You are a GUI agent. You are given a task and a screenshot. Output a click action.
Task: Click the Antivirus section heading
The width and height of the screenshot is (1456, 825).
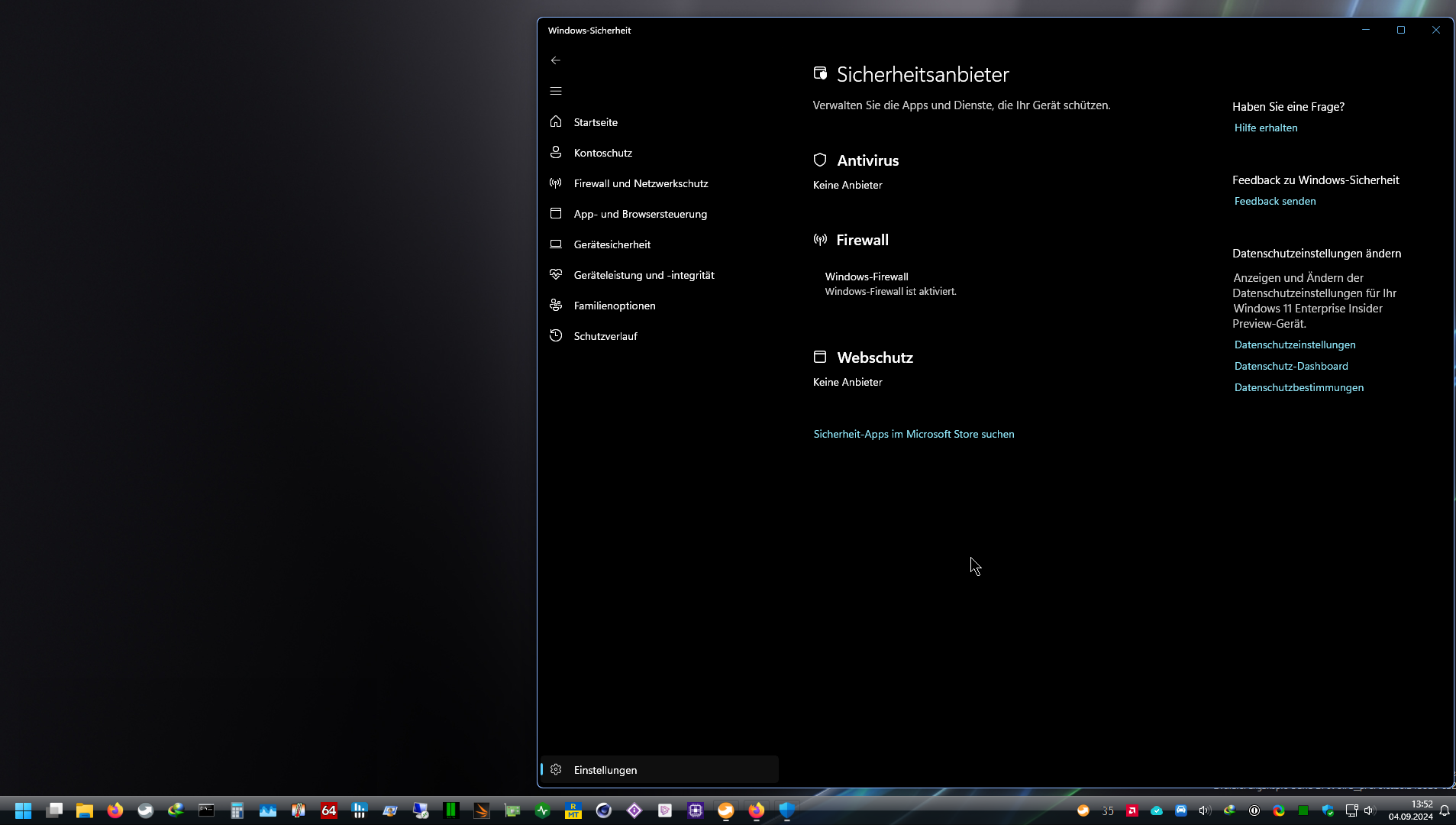click(868, 160)
